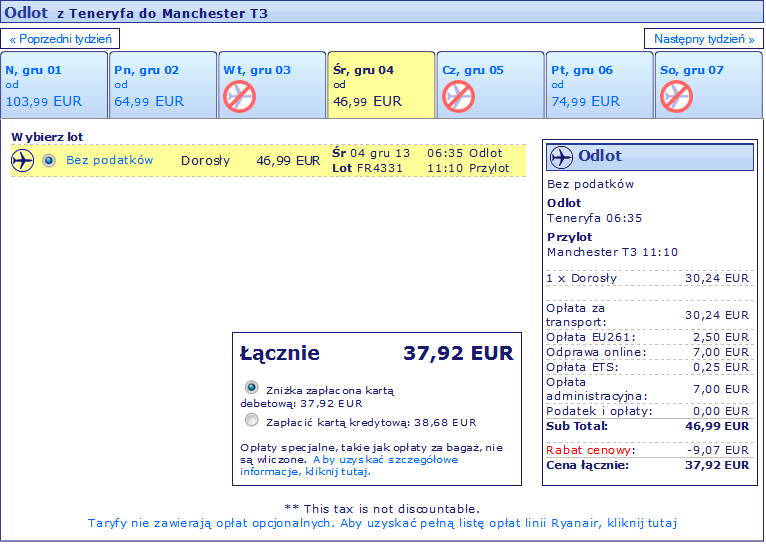Choose the pay by credit card option
Screen dimensions: 766x544
[x=252, y=420]
